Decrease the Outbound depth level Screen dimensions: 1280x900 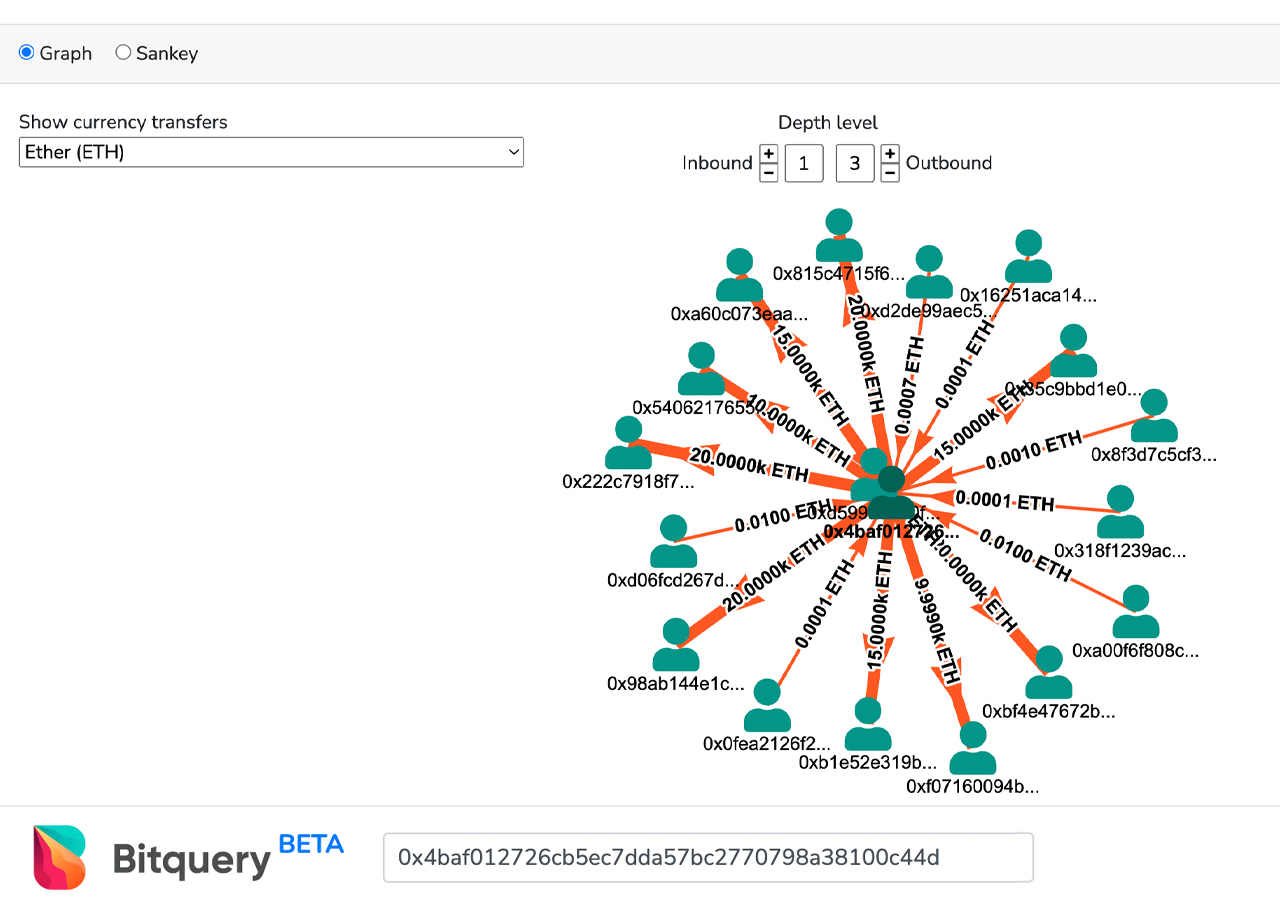(890, 172)
